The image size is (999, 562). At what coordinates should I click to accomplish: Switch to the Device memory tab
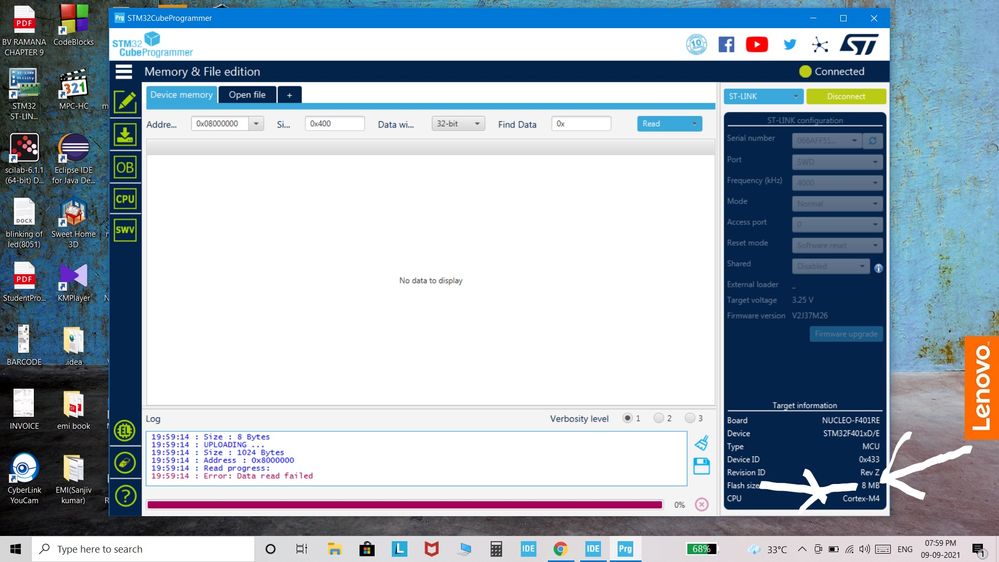(182, 94)
